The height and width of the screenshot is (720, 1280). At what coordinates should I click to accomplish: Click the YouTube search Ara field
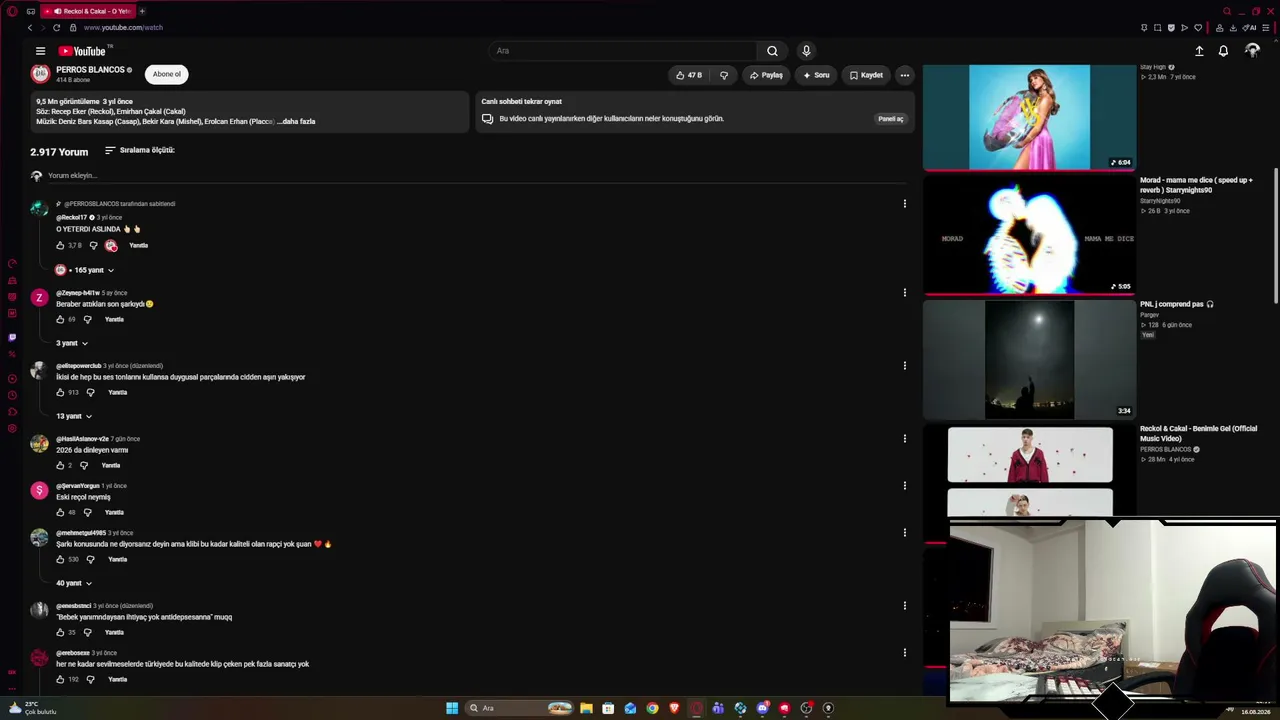622,51
